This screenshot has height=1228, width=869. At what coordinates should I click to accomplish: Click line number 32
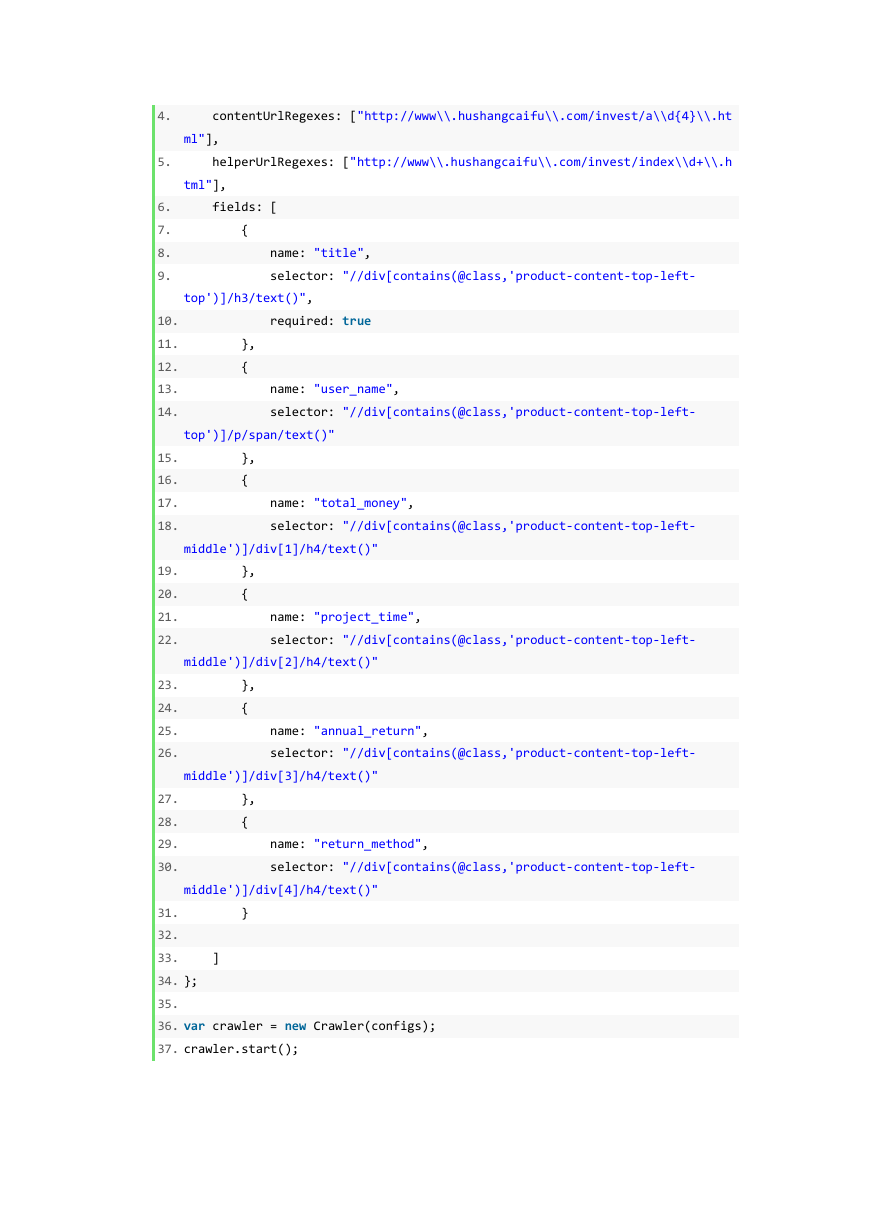pyautogui.click(x=167, y=935)
